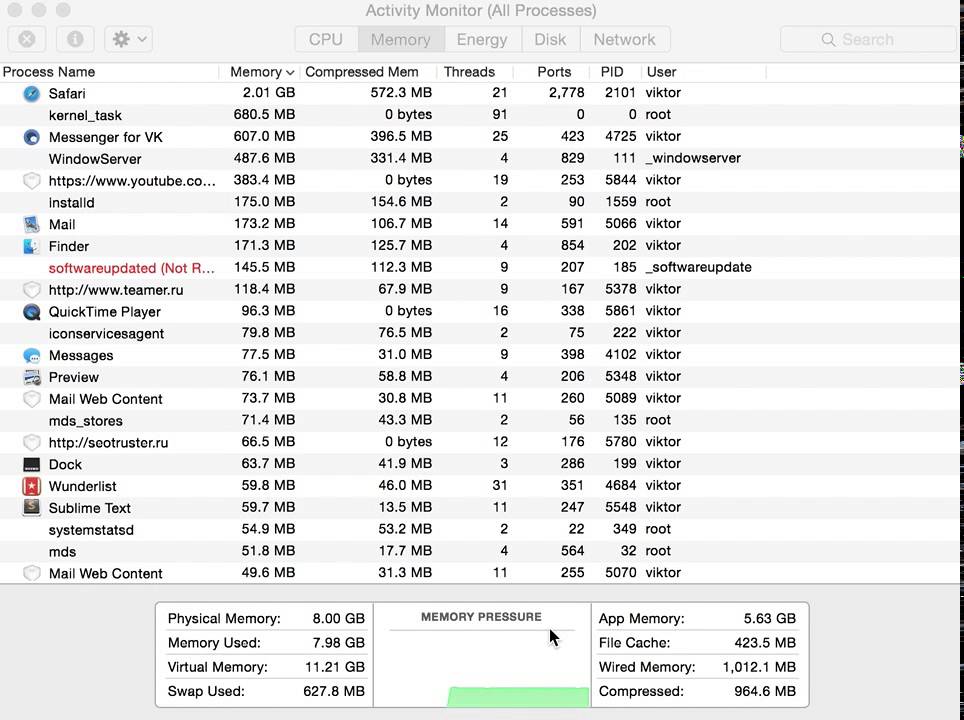This screenshot has width=964, height=720.
Task: Open the gear action menu dropdown
Action: (x=128, y=39)
